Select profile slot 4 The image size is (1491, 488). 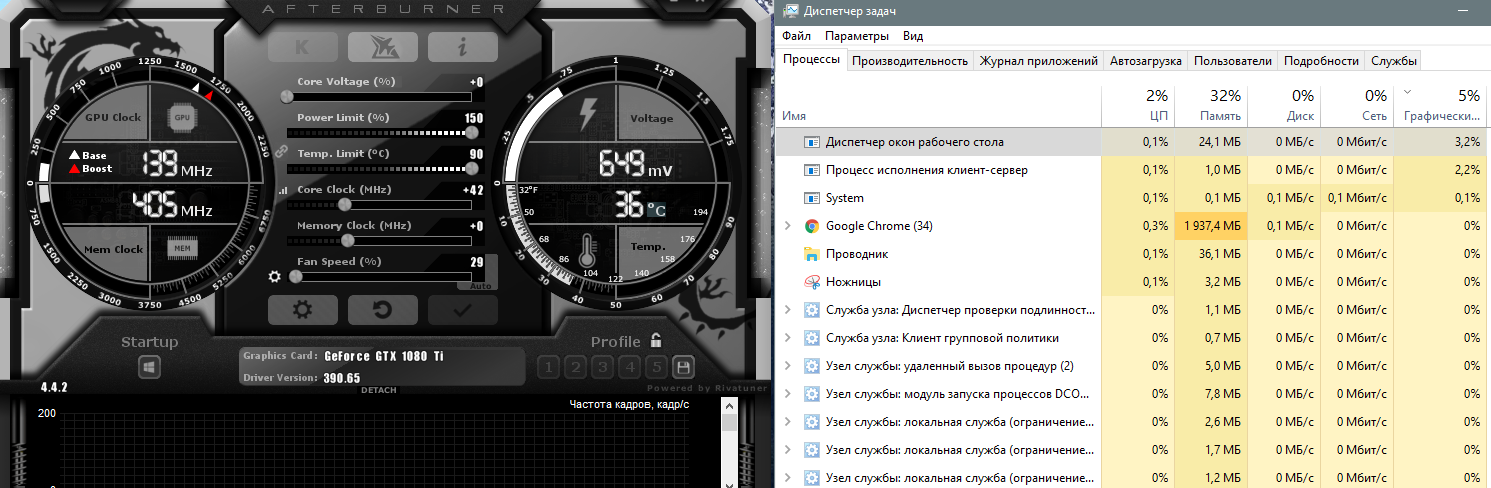tap(629, 367)
